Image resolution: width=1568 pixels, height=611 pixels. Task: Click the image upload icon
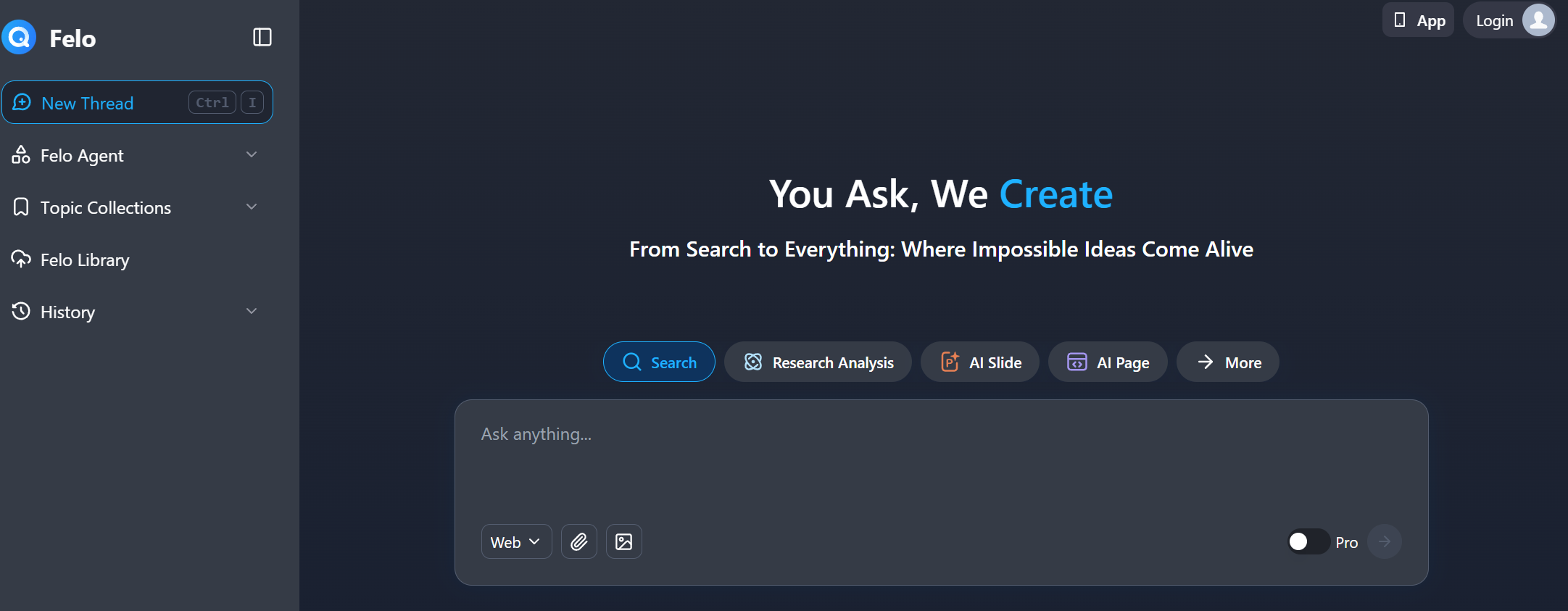pos(623,541)
